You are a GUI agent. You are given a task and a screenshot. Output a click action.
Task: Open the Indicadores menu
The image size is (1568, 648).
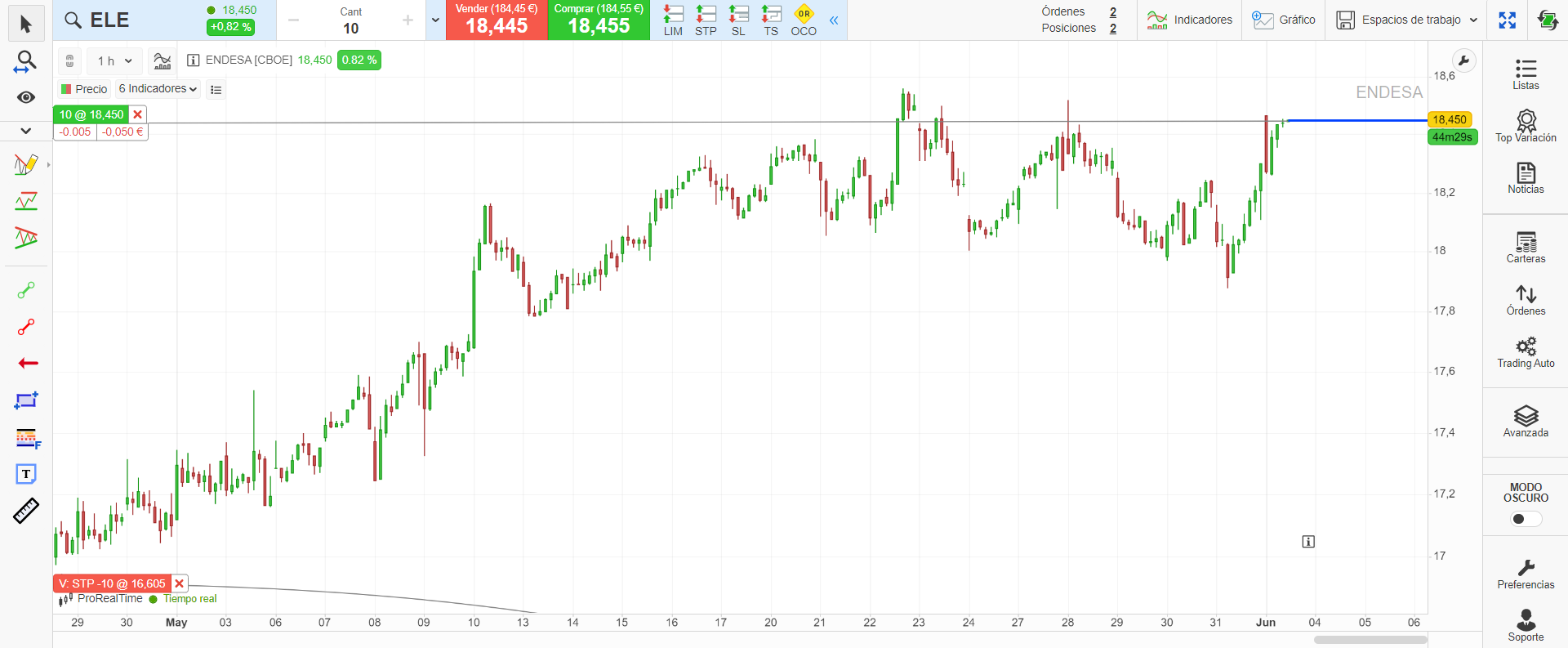(x=1189, y=20)
